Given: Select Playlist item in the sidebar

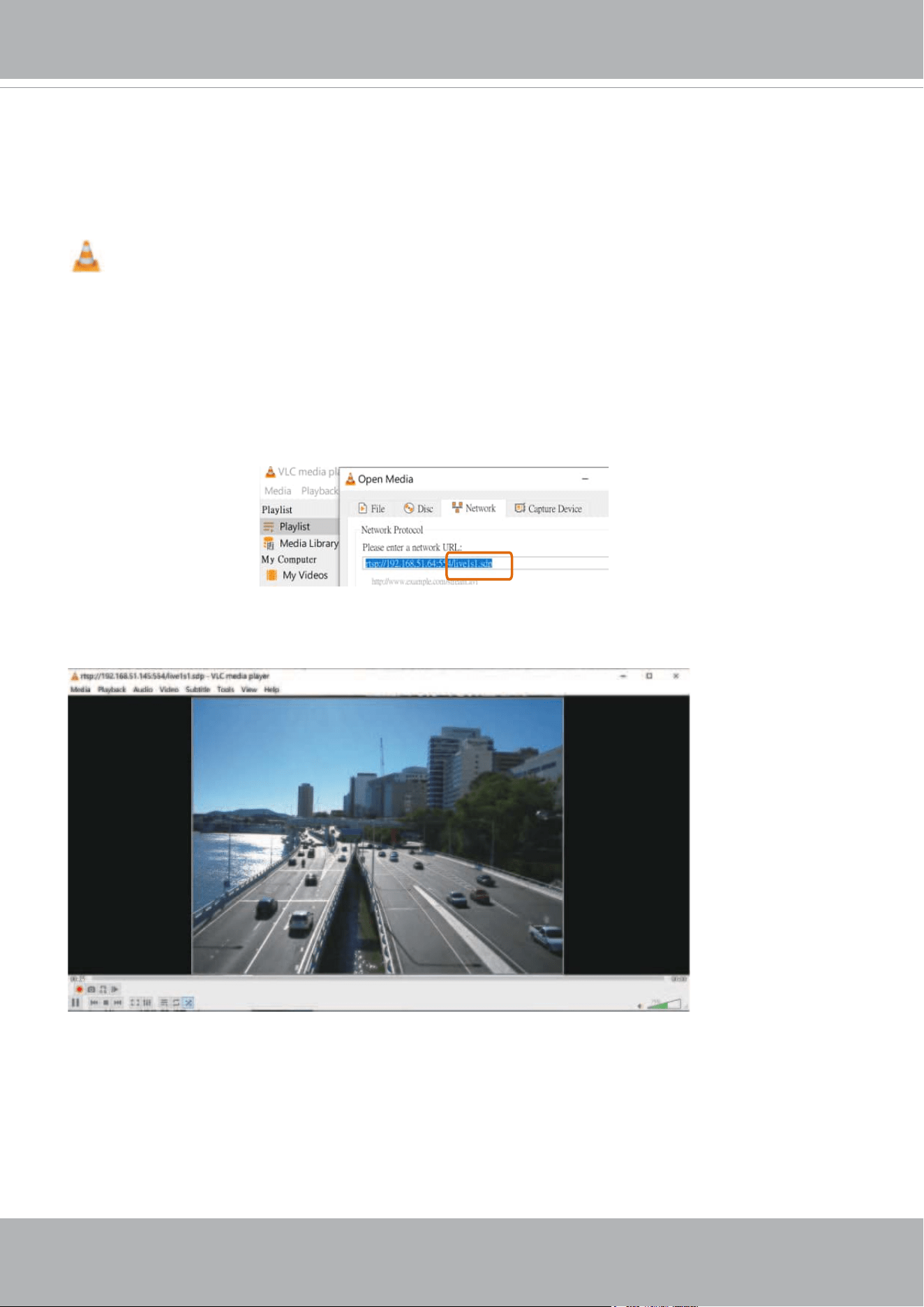Looking at the screenshot, I should (299, 526).
